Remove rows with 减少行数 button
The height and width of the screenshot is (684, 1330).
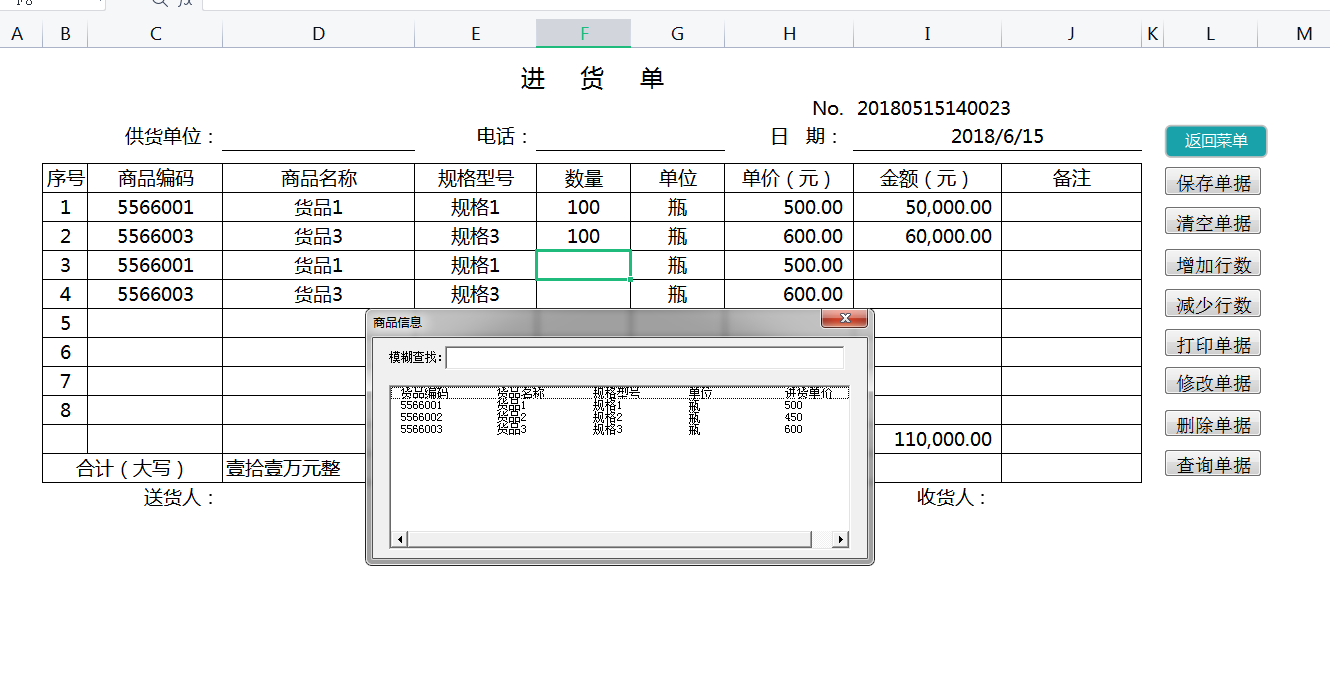[1213, 304]
